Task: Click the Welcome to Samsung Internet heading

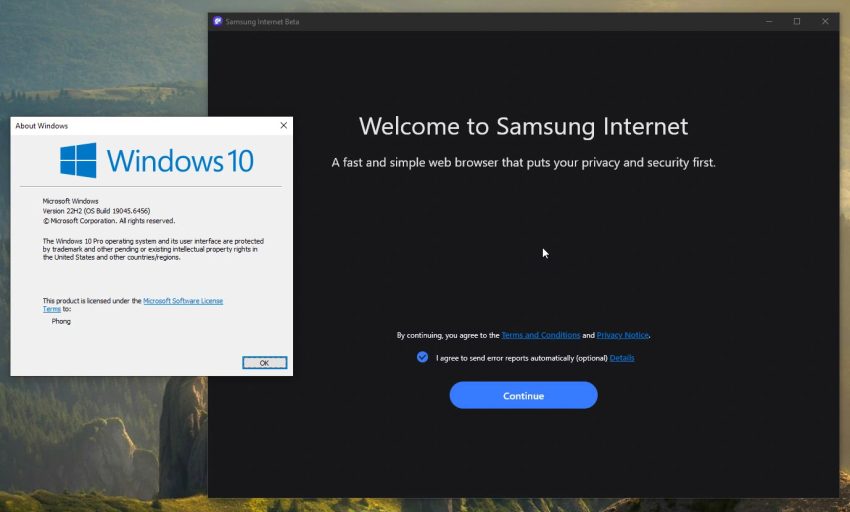Action: [523, 126]
